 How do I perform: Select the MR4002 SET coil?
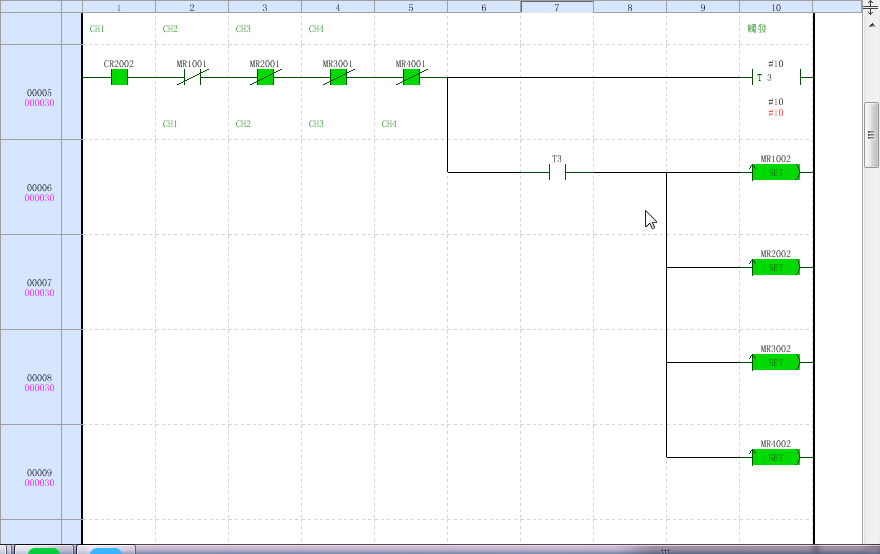(x=775, y=457)
